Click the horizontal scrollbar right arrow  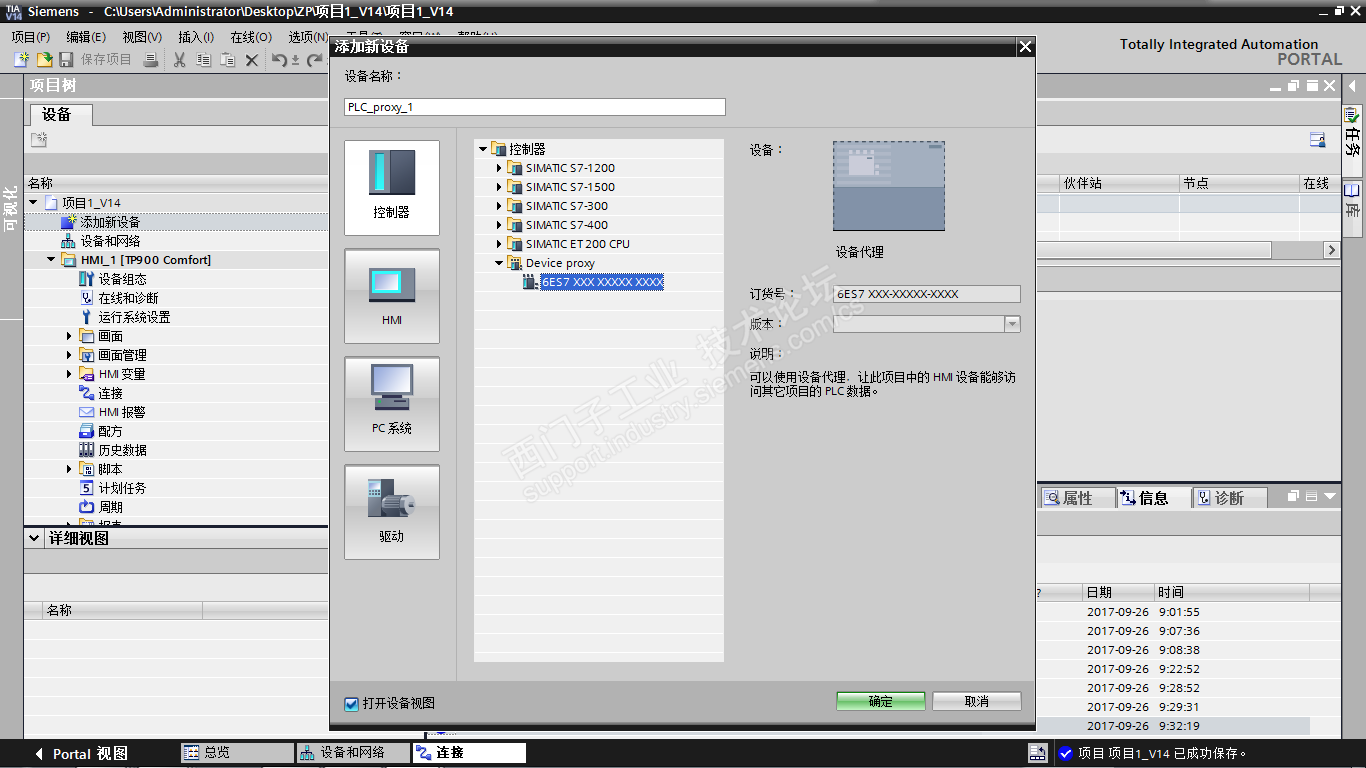pos(1331,250)
